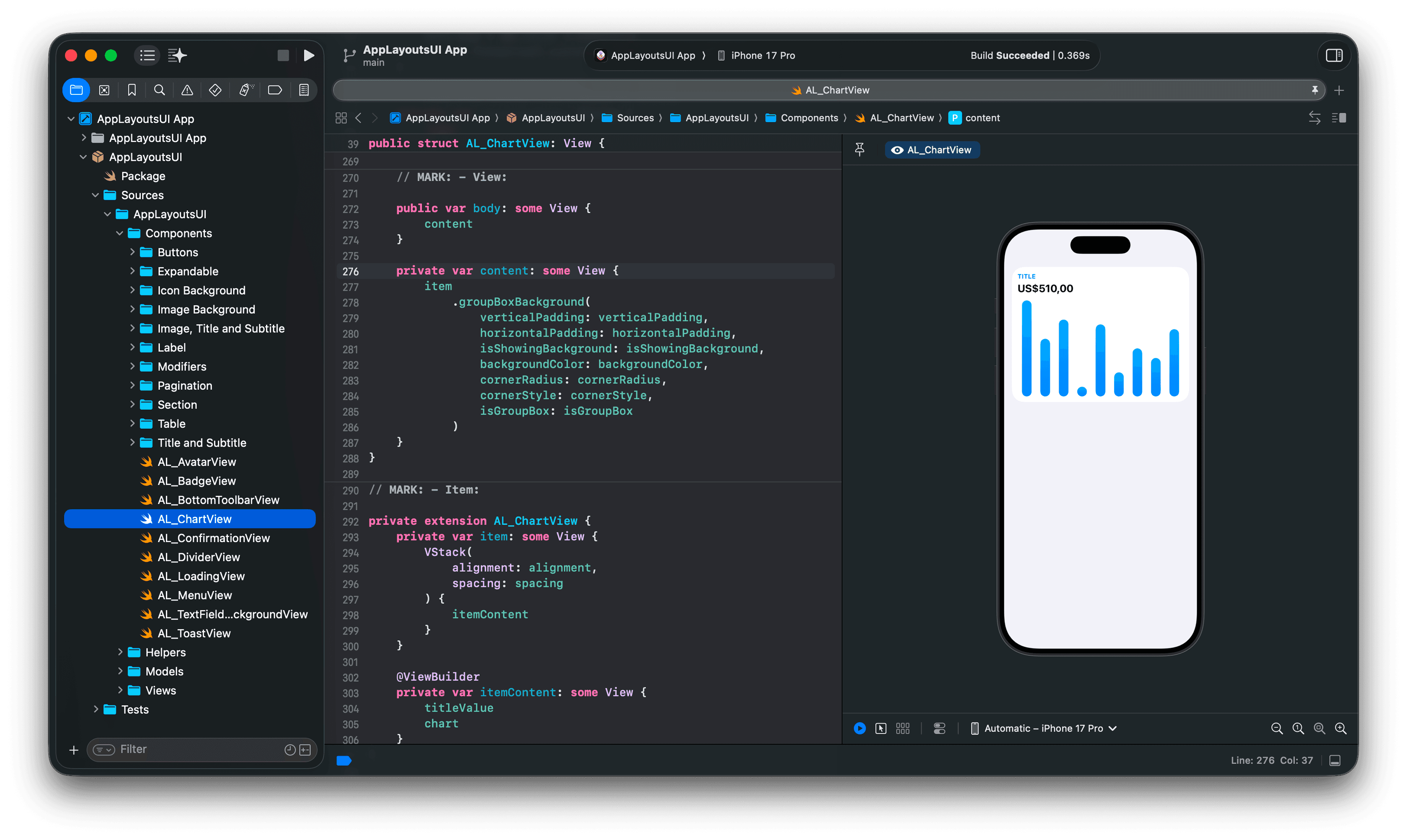Toggle the inspector panel visibility
Image resolution: width=1407 pixels, height=840 pixels.
(1334, 55)
